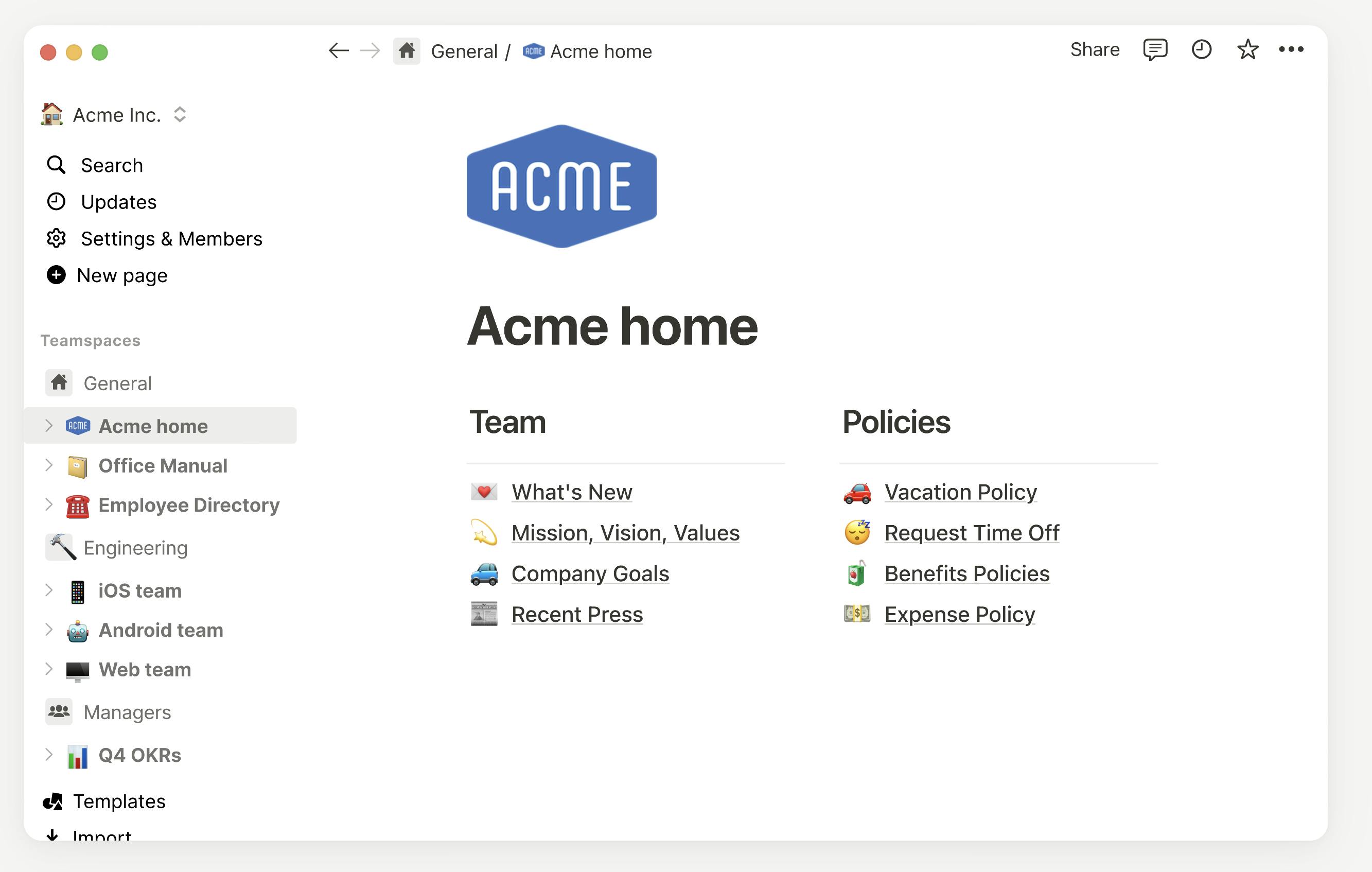Select the Managers teamspace

click(x=127, y=712)
